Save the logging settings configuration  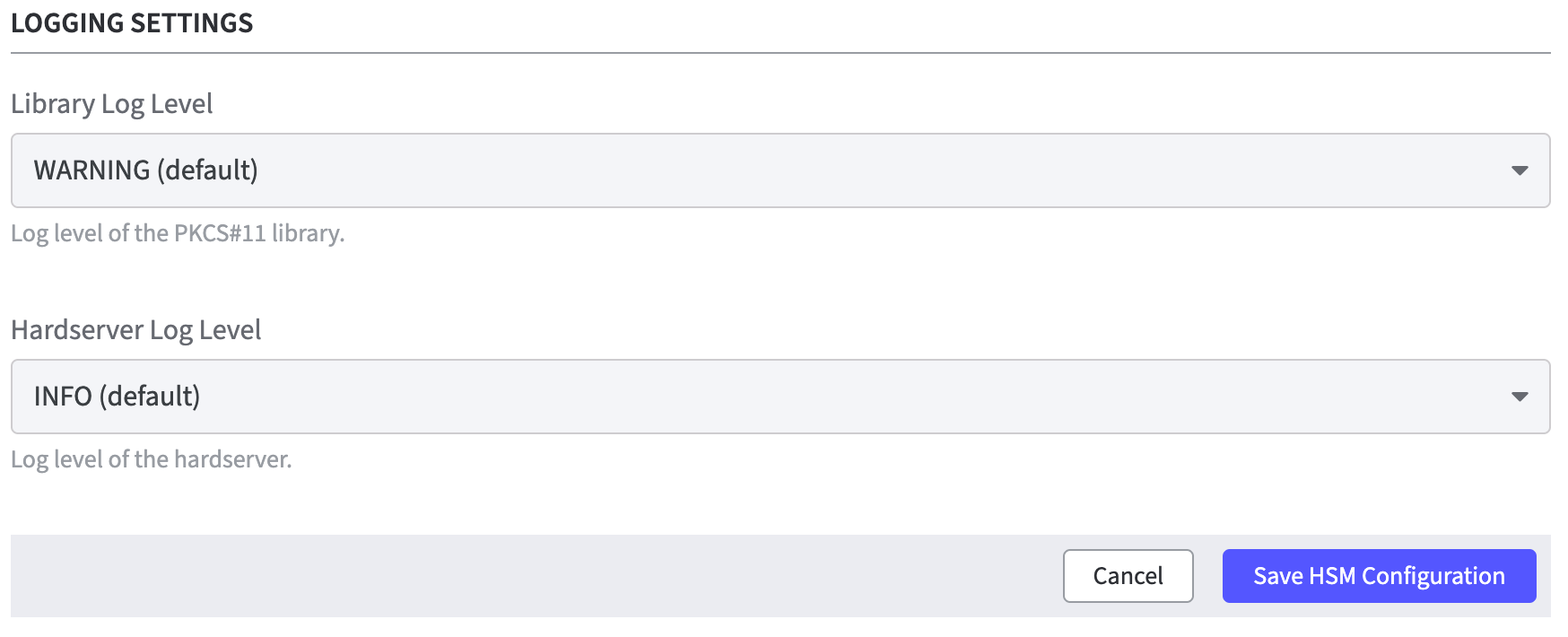[1379, 575]
